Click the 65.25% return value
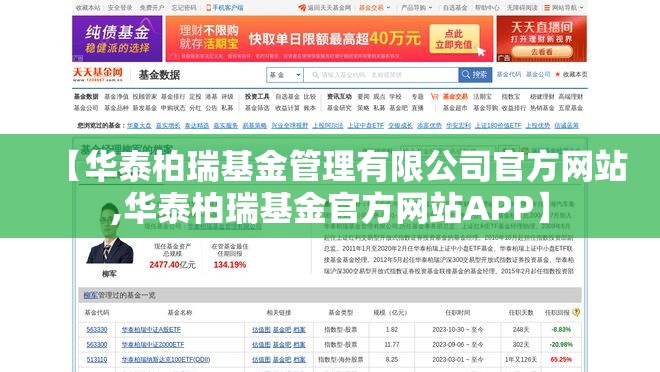Viewport: 660px width, 372px height. click(561, 360)
